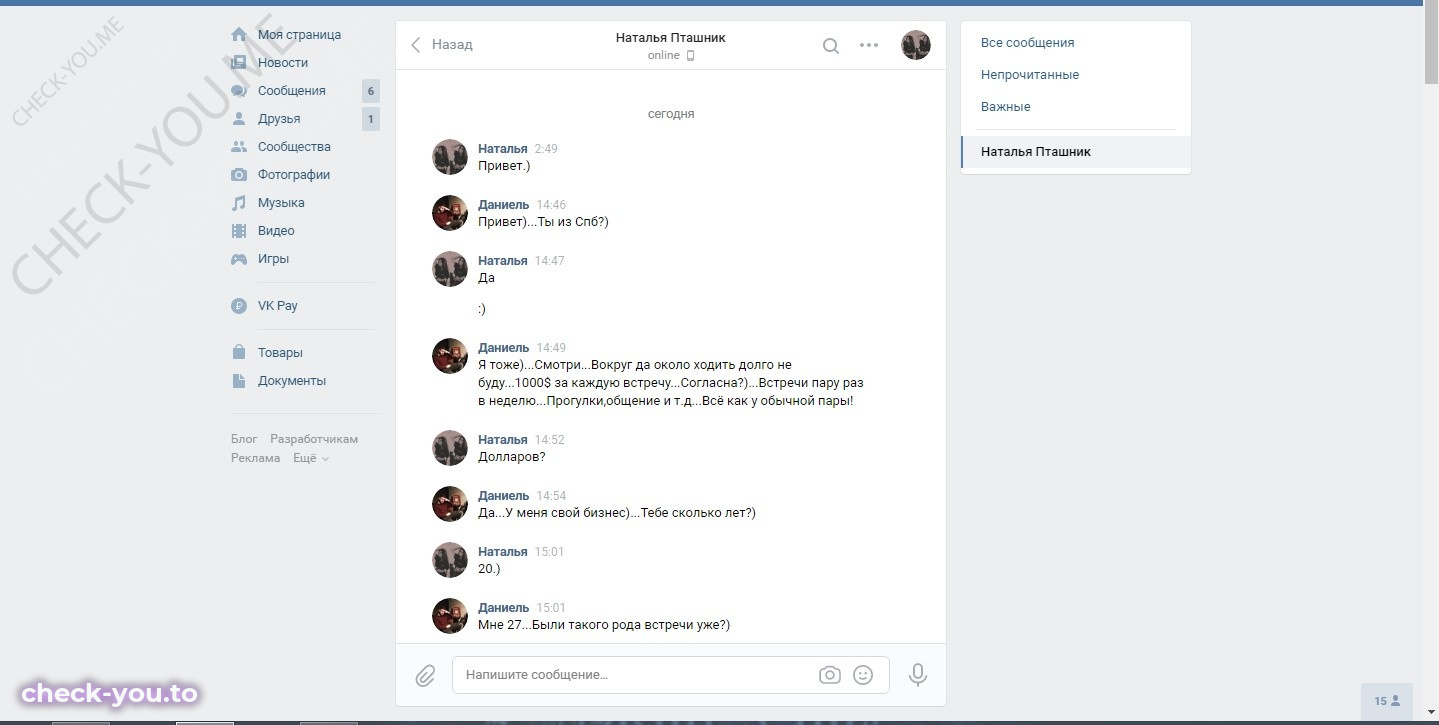Screen dimensions: 1439x725
Task: Open the emoji smiley picker
Action: click(863, 675)
